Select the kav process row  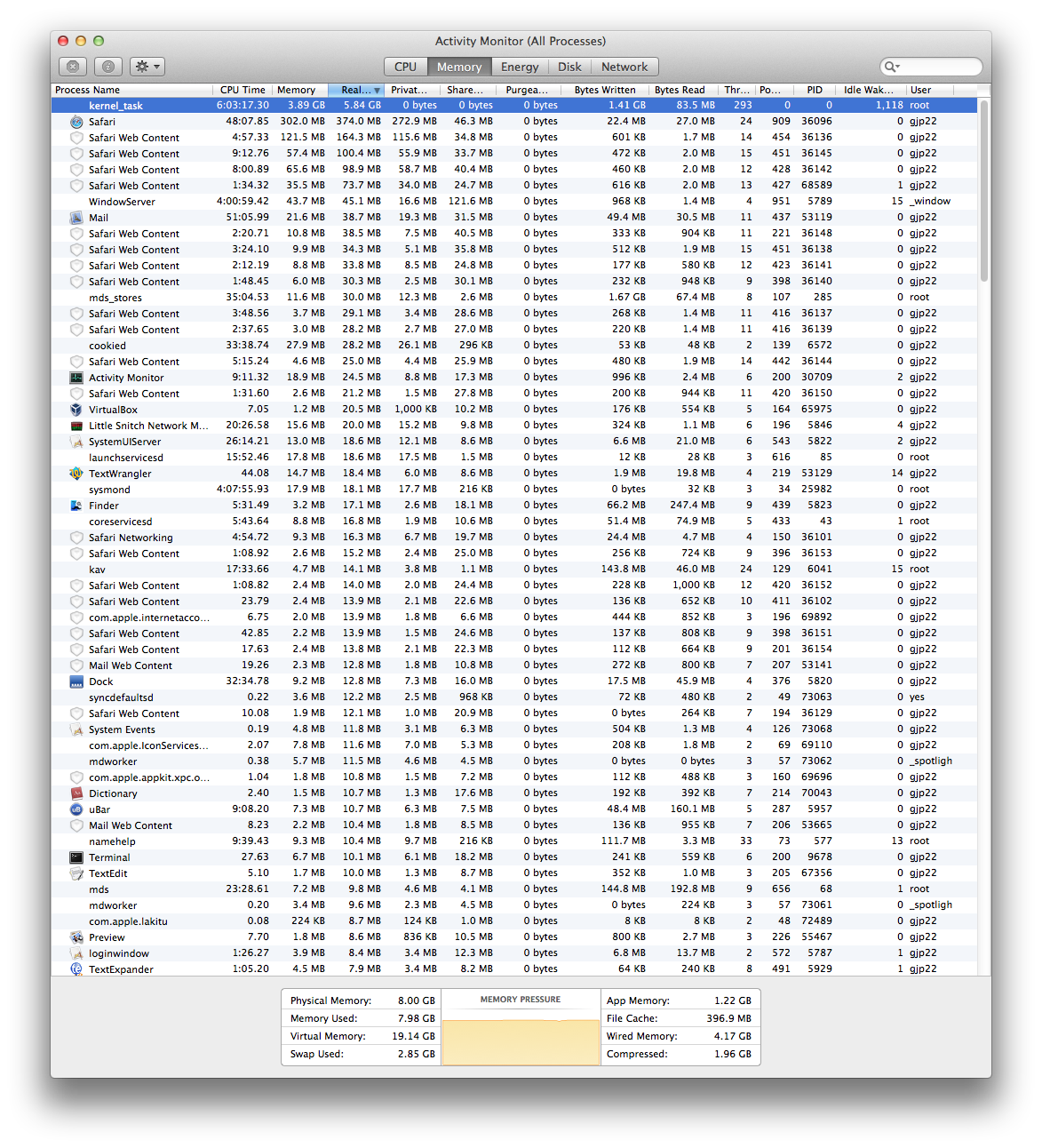[x=513, y=570]
